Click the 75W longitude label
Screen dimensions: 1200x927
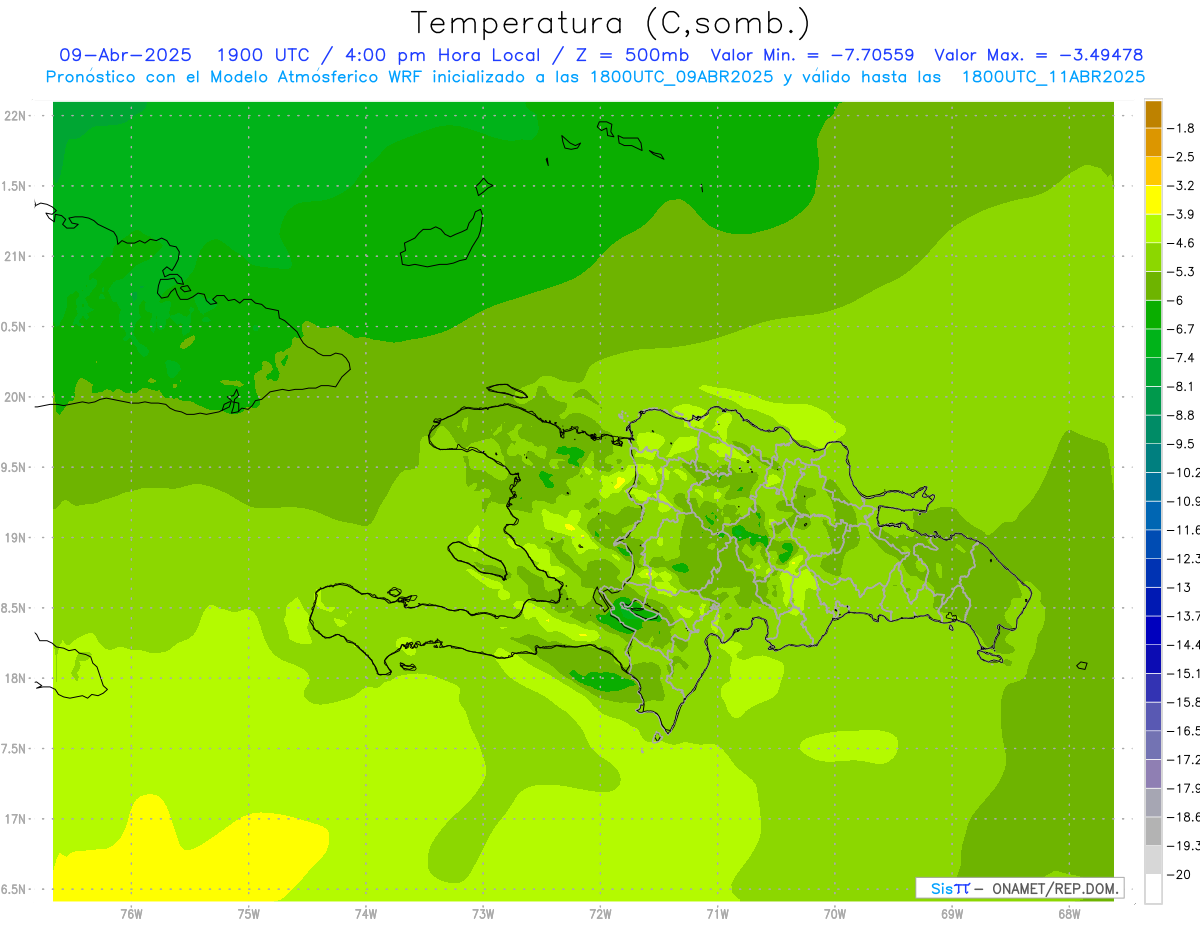[x=249, y=914]
